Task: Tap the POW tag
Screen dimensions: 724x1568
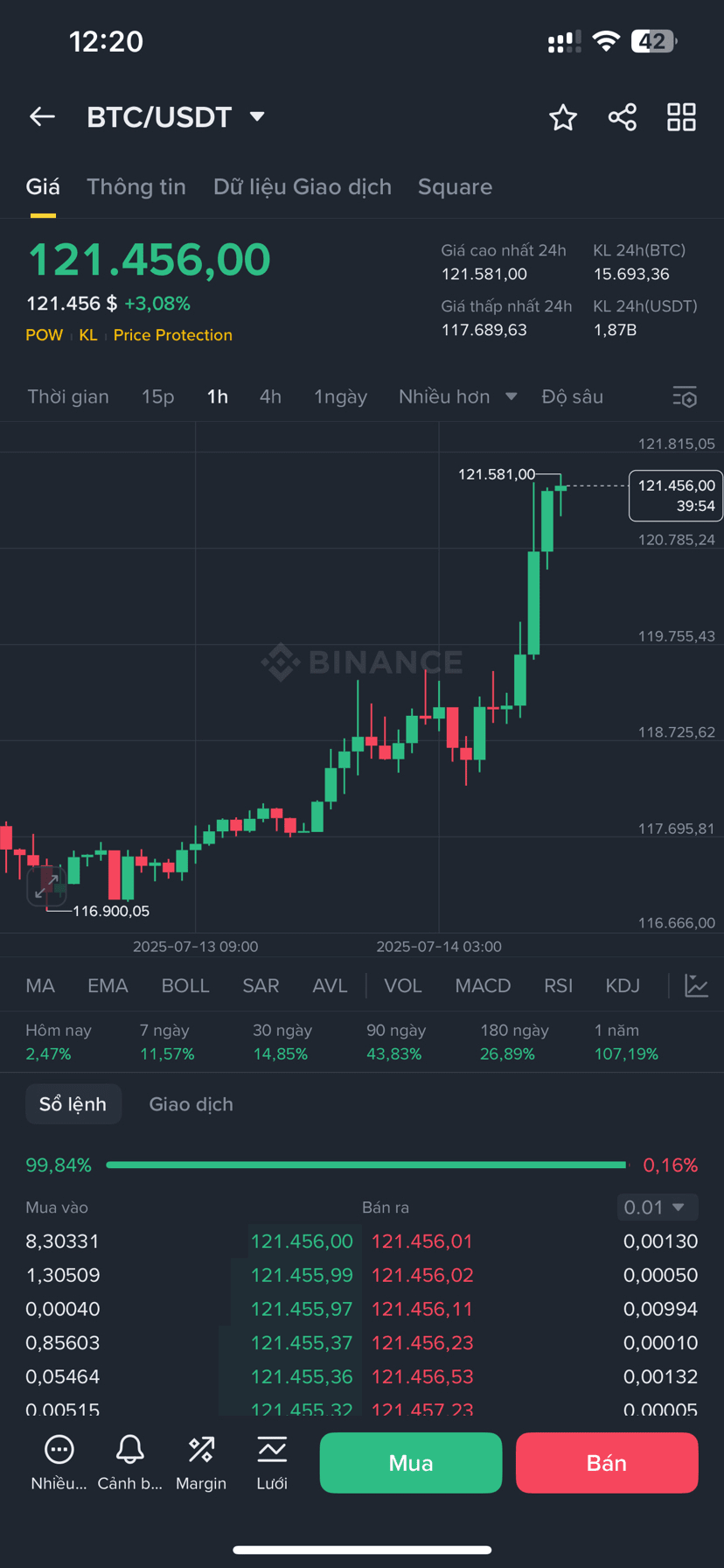Action: [x=45, y=335]
